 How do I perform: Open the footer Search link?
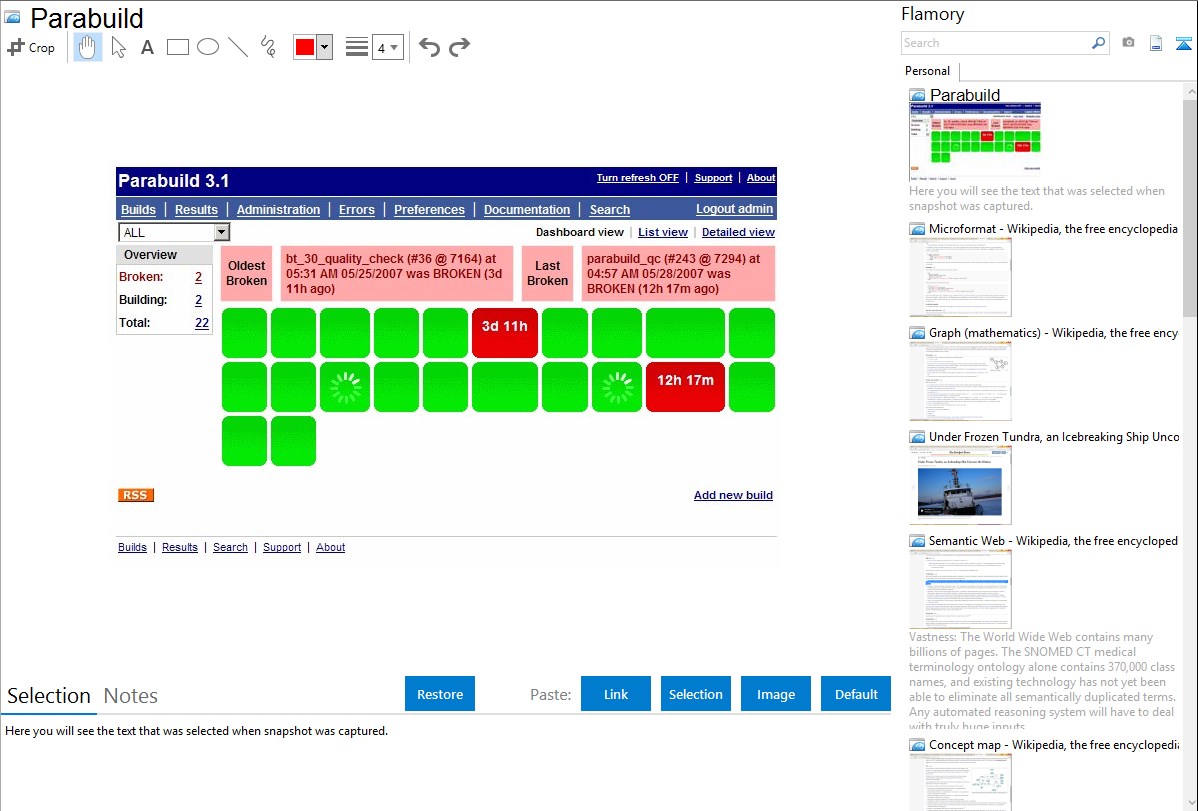point(230,547)
